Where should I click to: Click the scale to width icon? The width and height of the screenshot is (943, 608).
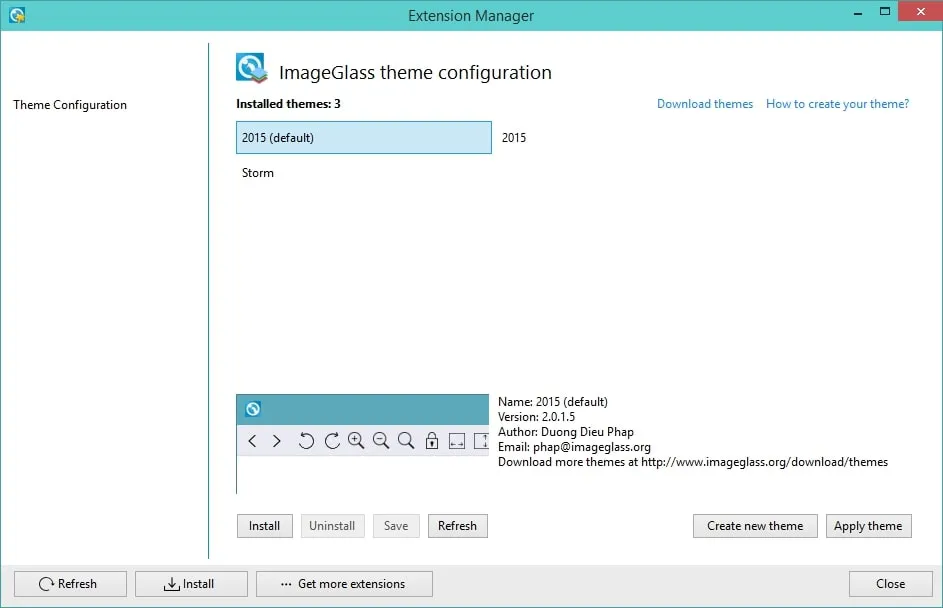457,441
